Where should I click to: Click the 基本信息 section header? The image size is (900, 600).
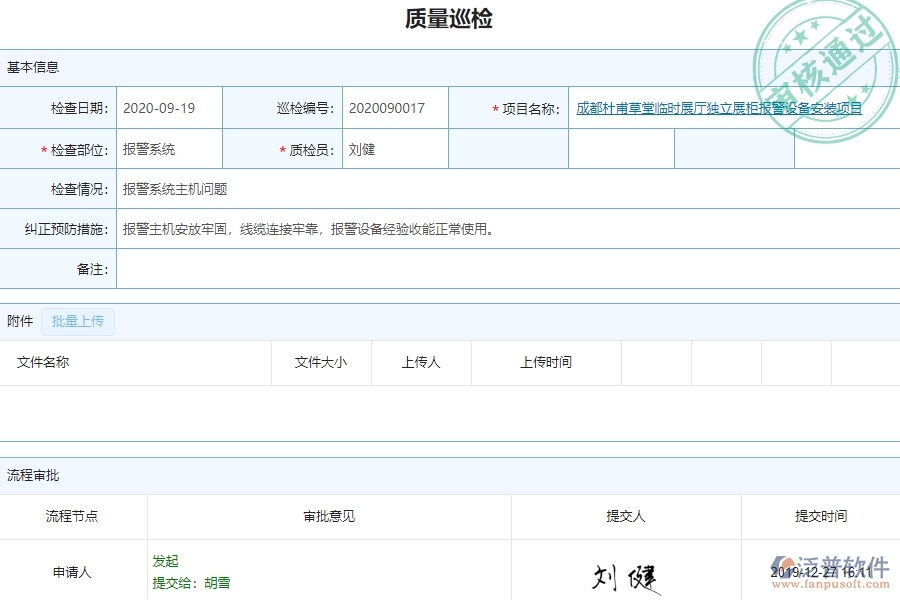coord(32,67)
